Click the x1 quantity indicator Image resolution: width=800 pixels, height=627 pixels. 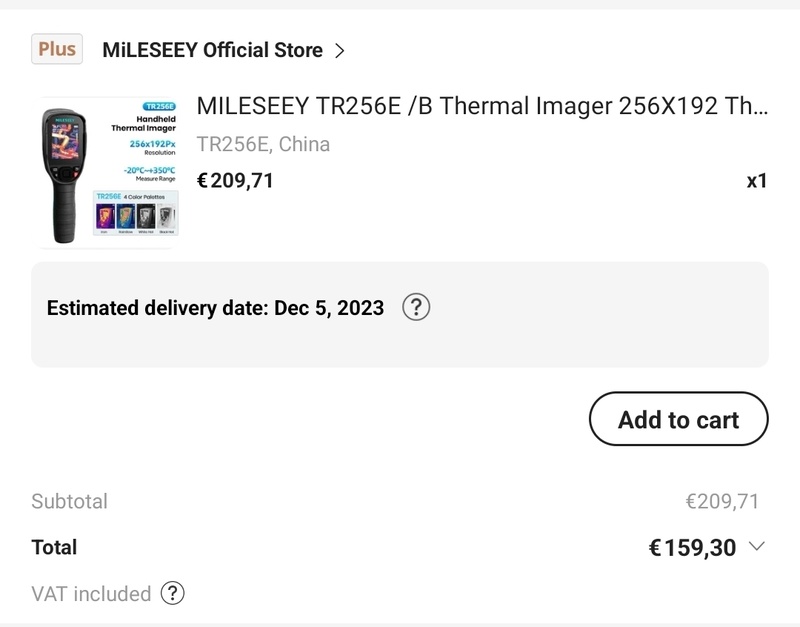[x=757, y=181]
